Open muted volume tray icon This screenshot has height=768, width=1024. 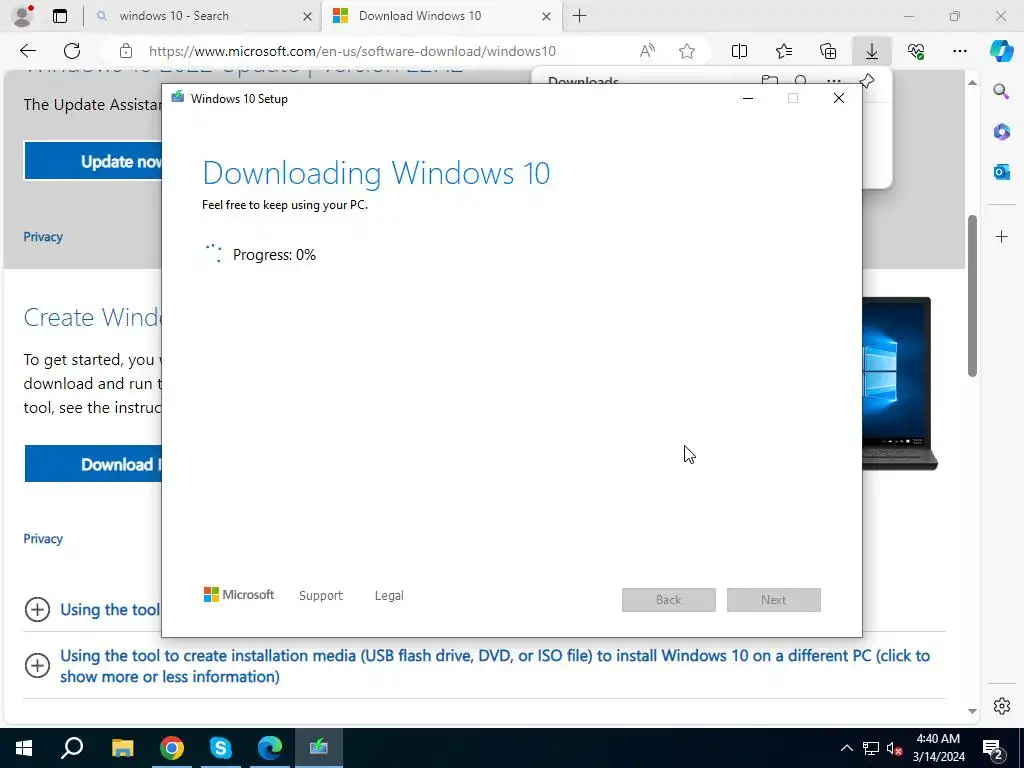[895, 748]
